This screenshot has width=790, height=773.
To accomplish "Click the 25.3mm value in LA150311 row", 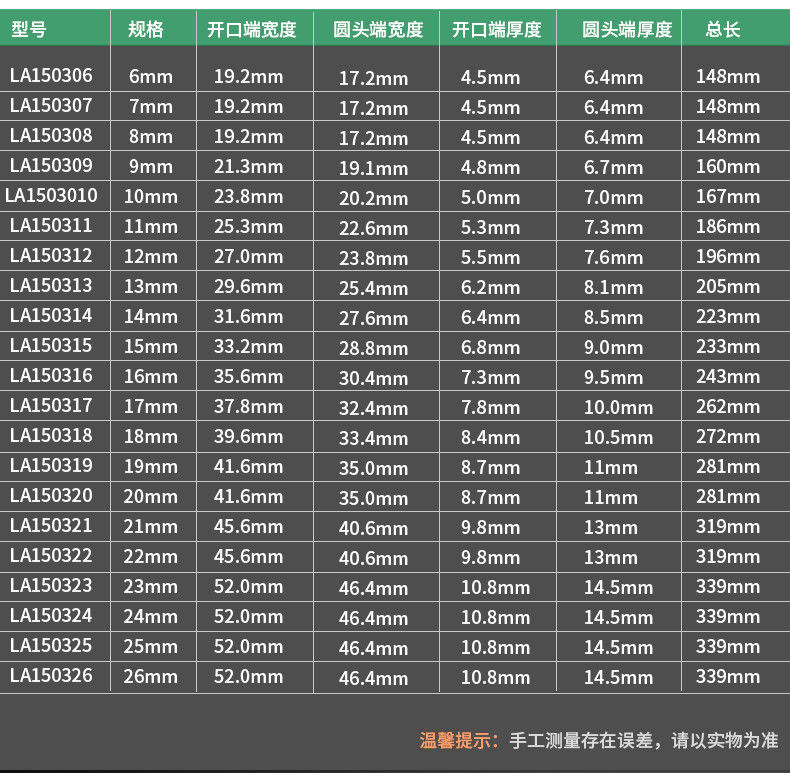I will point(248,226).
